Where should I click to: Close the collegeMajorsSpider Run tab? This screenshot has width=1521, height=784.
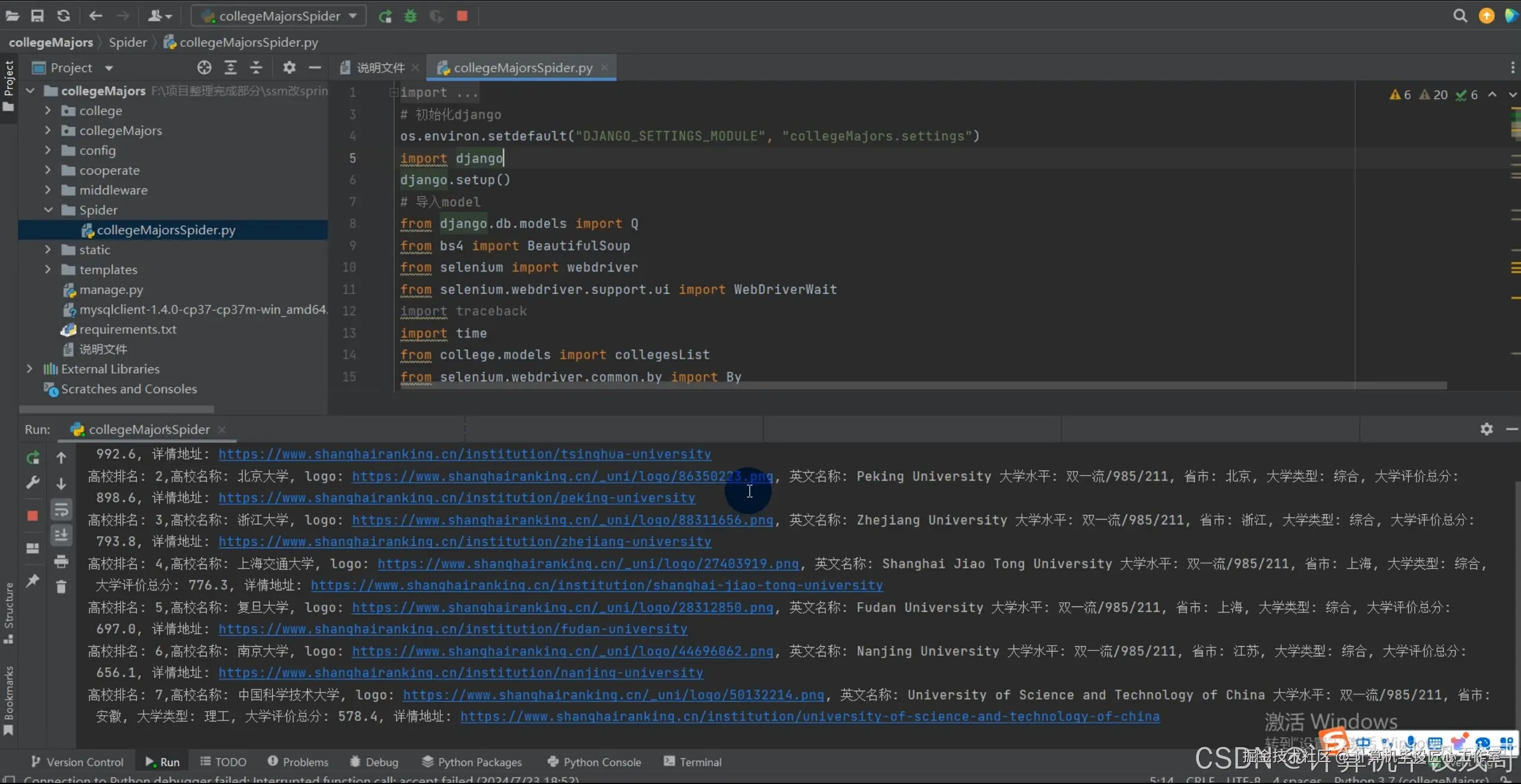[x=222, y=429]
